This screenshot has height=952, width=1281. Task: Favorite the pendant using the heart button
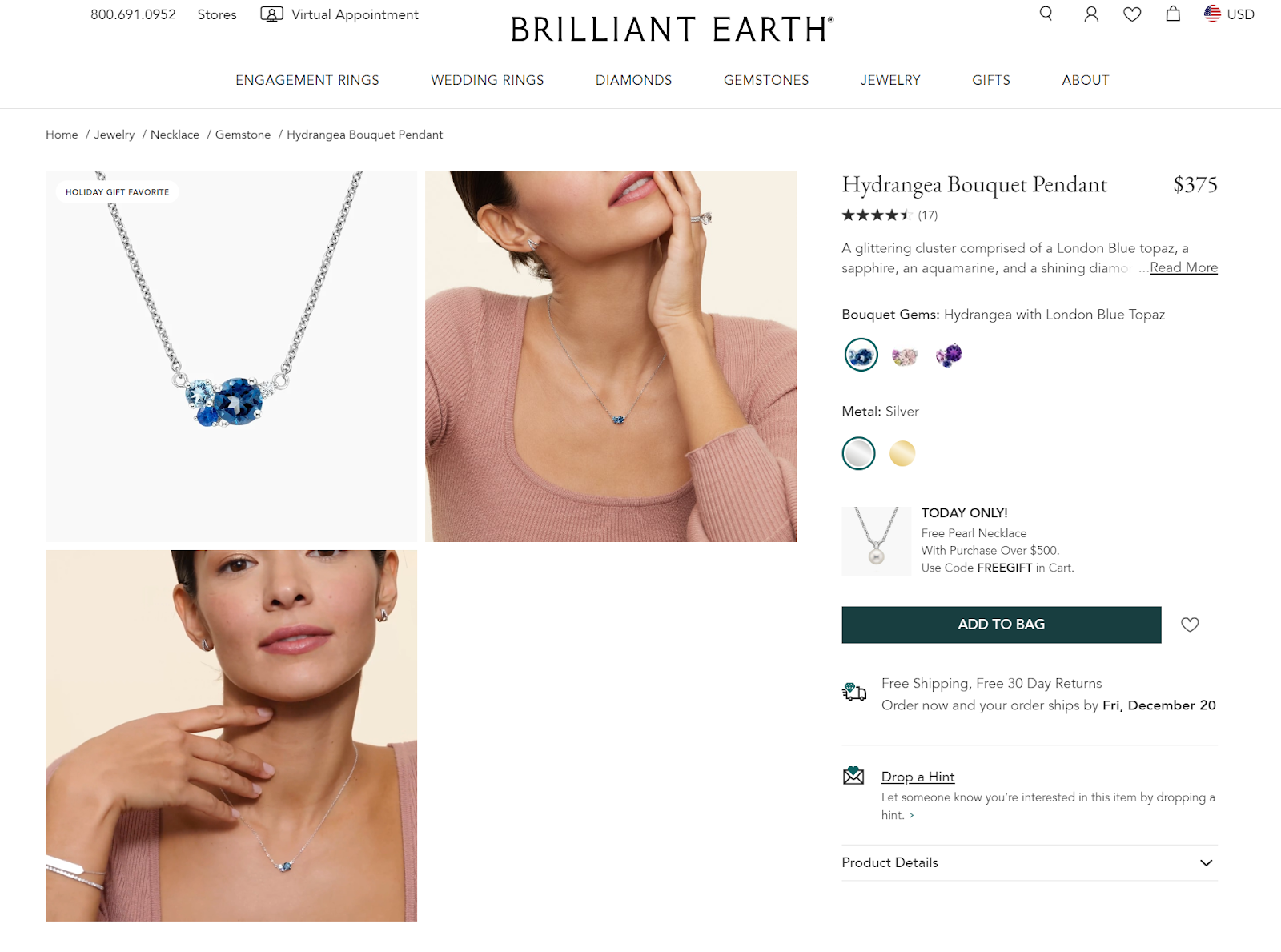tap(1190, 625)
